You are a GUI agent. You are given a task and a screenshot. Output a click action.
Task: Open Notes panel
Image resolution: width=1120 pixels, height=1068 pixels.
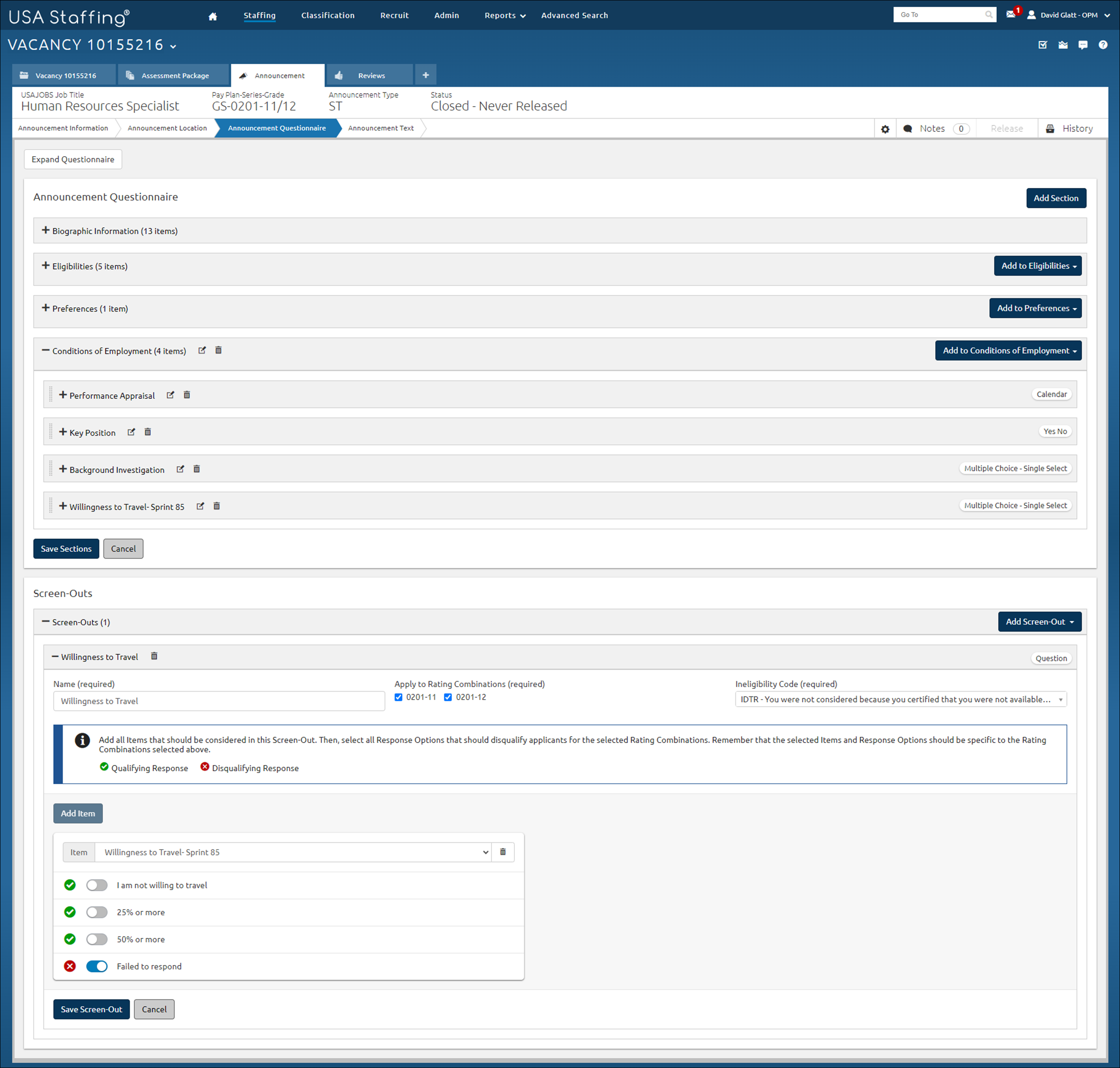936,128
